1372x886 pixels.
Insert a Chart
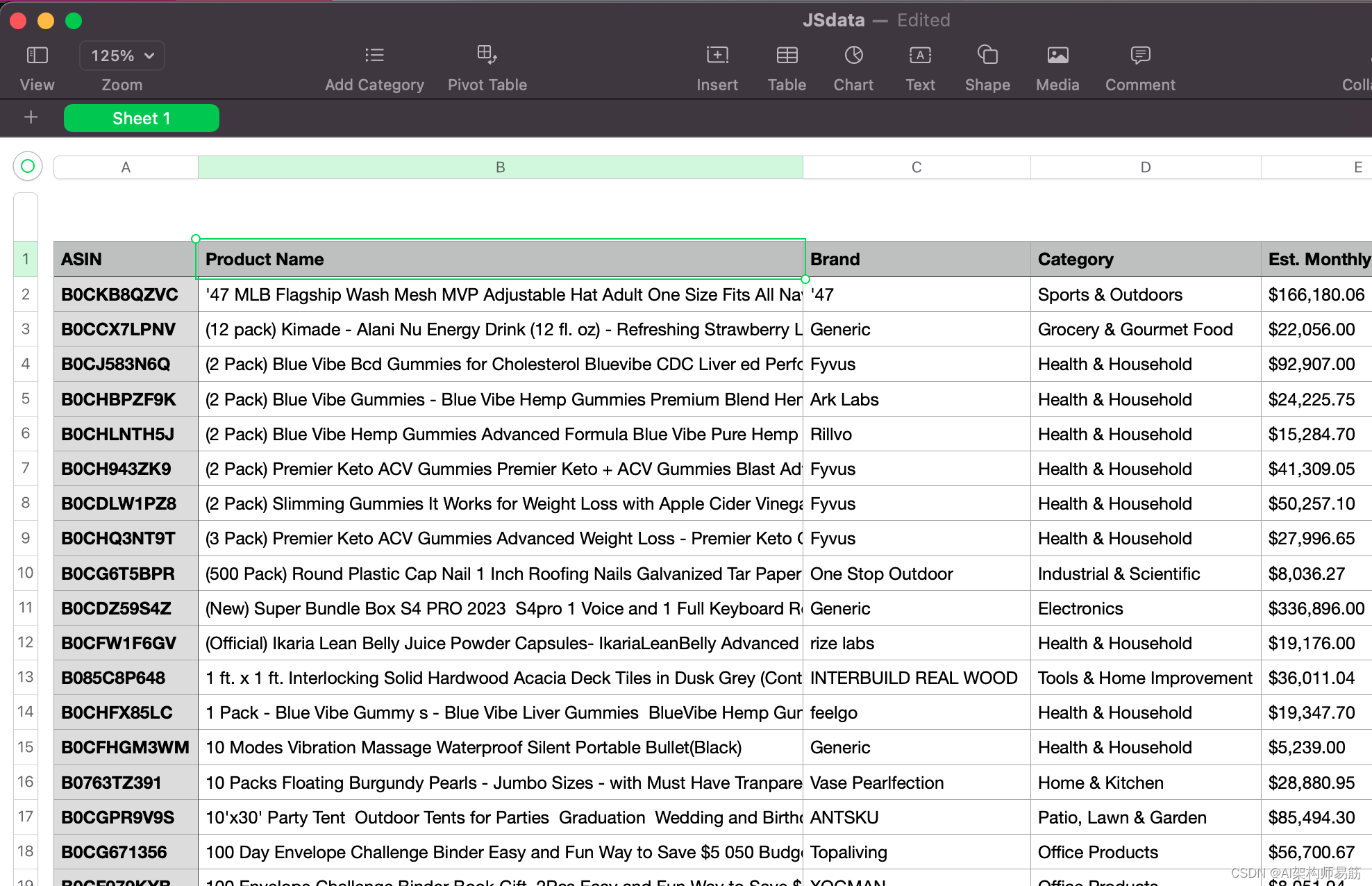[853, 55]
